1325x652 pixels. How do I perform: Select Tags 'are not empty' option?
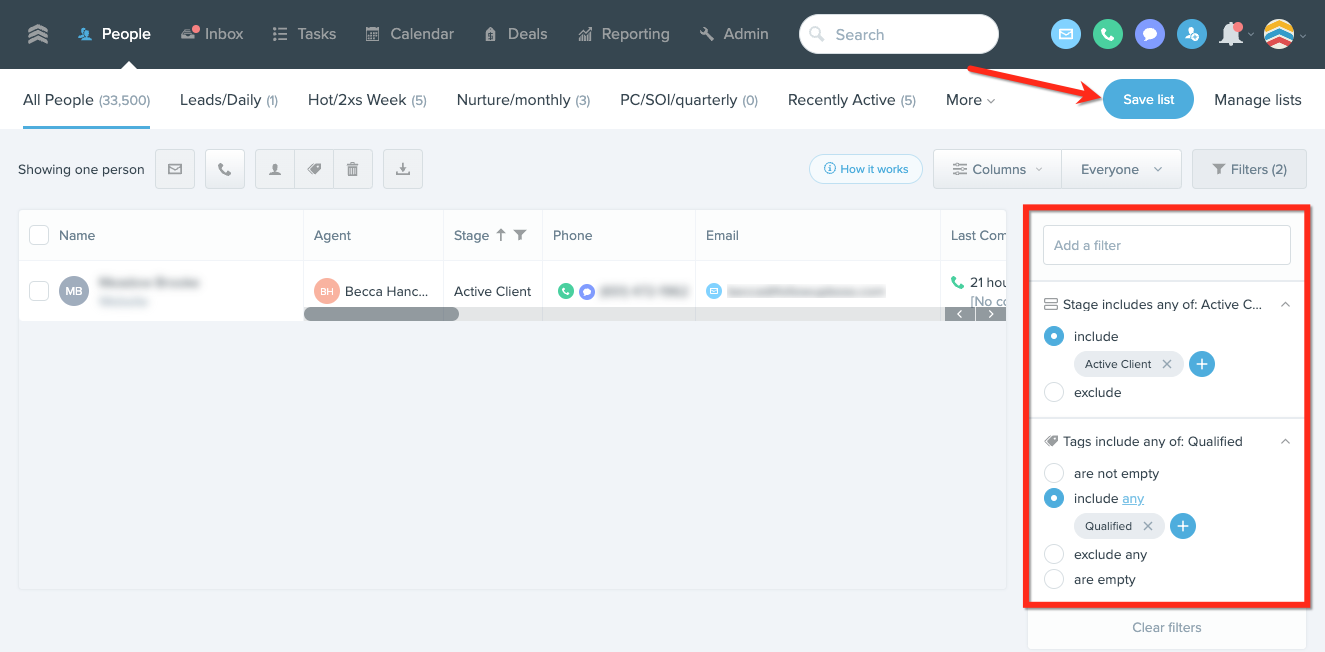click(x=1054, y=473)
